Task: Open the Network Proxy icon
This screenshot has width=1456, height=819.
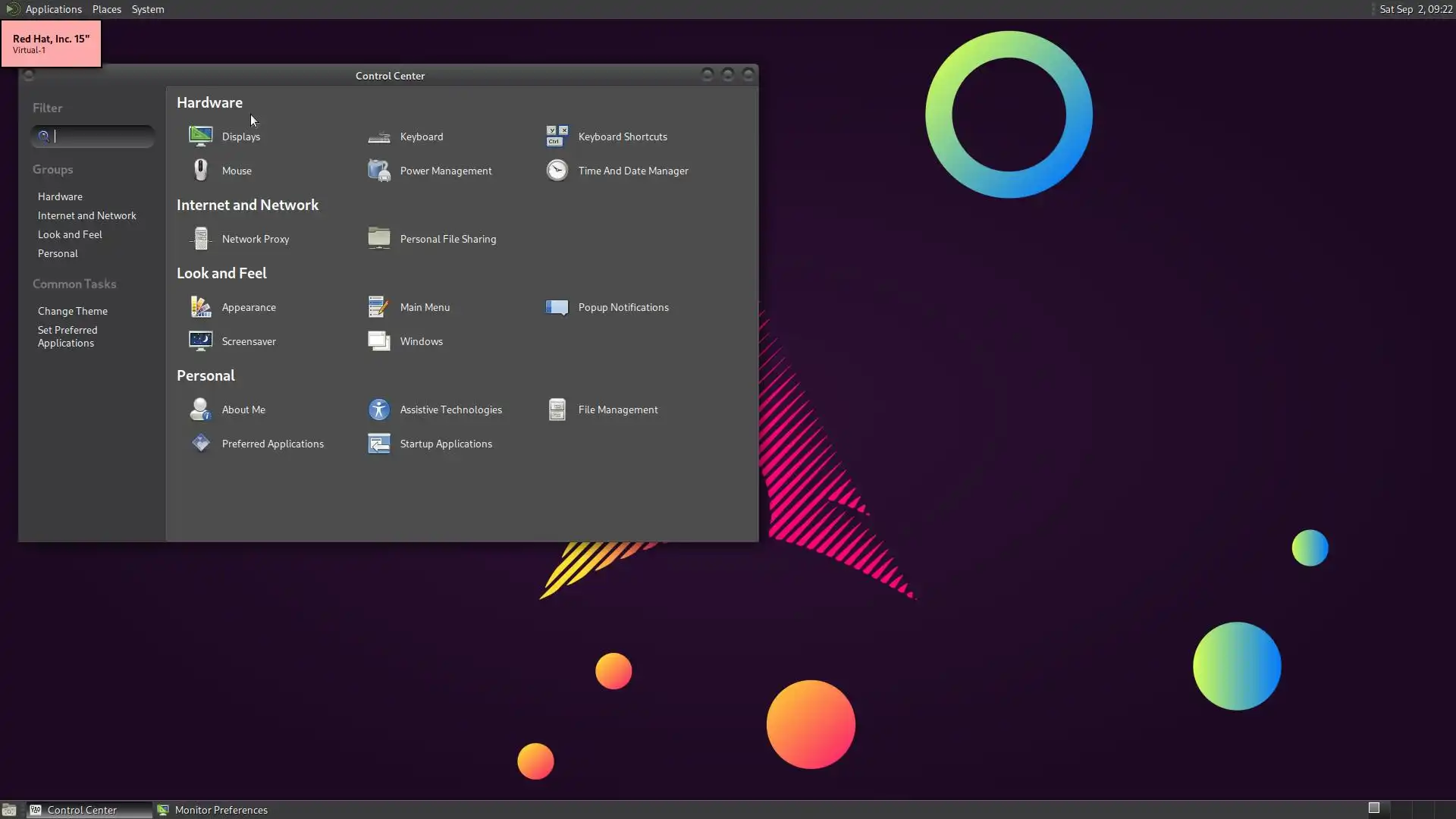Action: click(x=201, y=239)
